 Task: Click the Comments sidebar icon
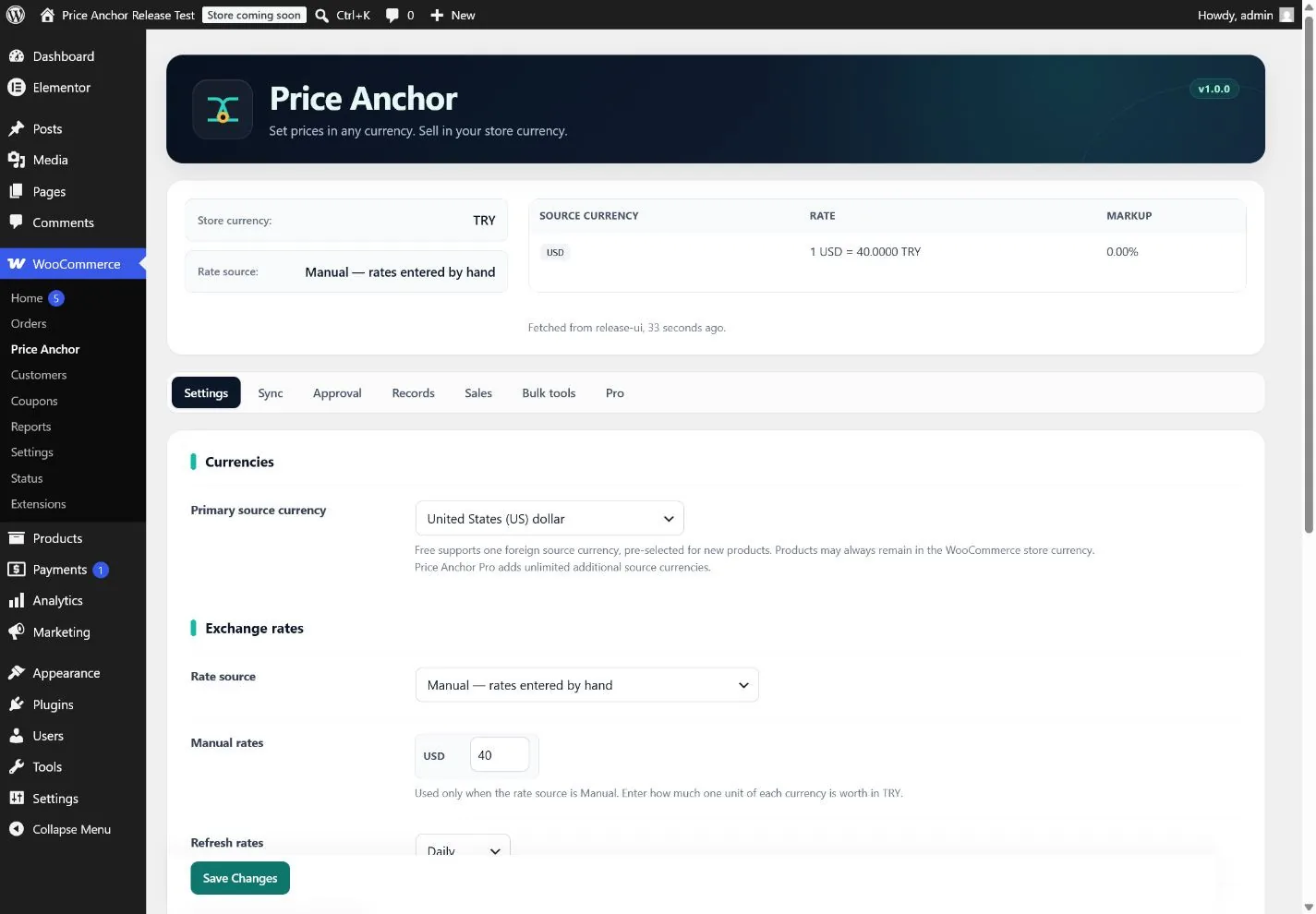[x=16, y=222]
